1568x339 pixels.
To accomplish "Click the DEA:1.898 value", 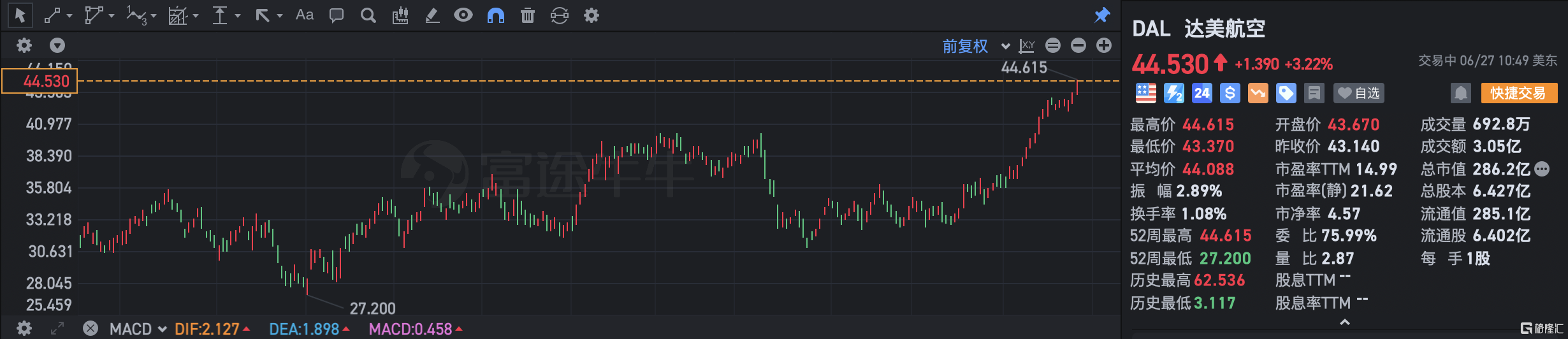I will pos(304,329).
